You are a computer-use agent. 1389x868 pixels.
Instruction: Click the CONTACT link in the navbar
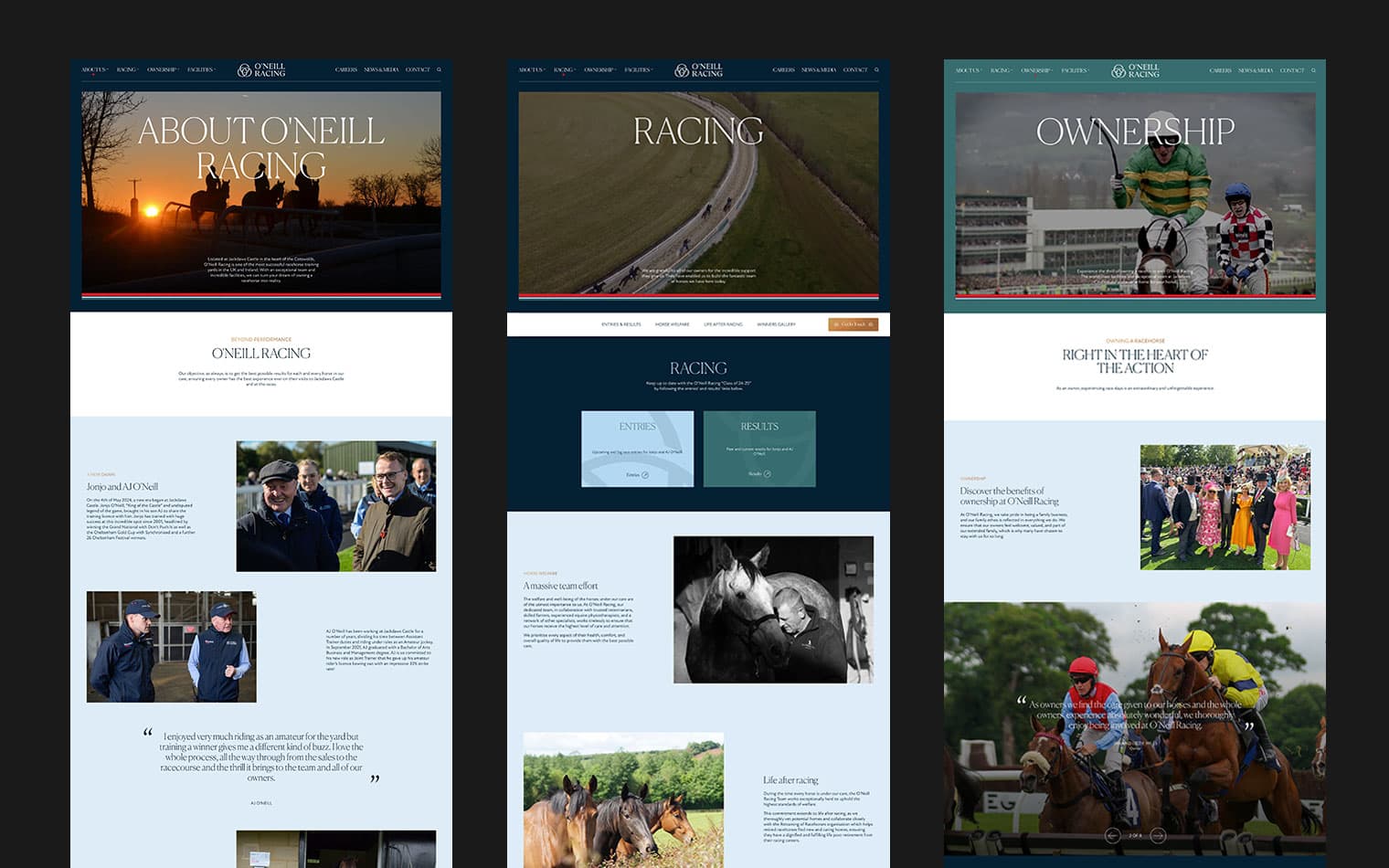(419, 69)
